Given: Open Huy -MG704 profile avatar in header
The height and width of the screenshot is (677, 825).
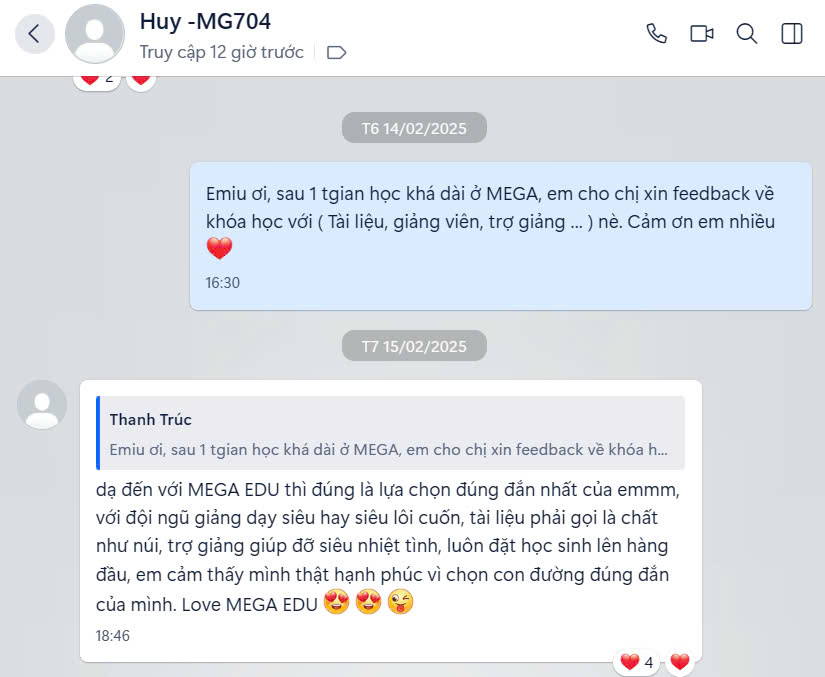Looking at the screenshot, I should [x=95, y=34].
